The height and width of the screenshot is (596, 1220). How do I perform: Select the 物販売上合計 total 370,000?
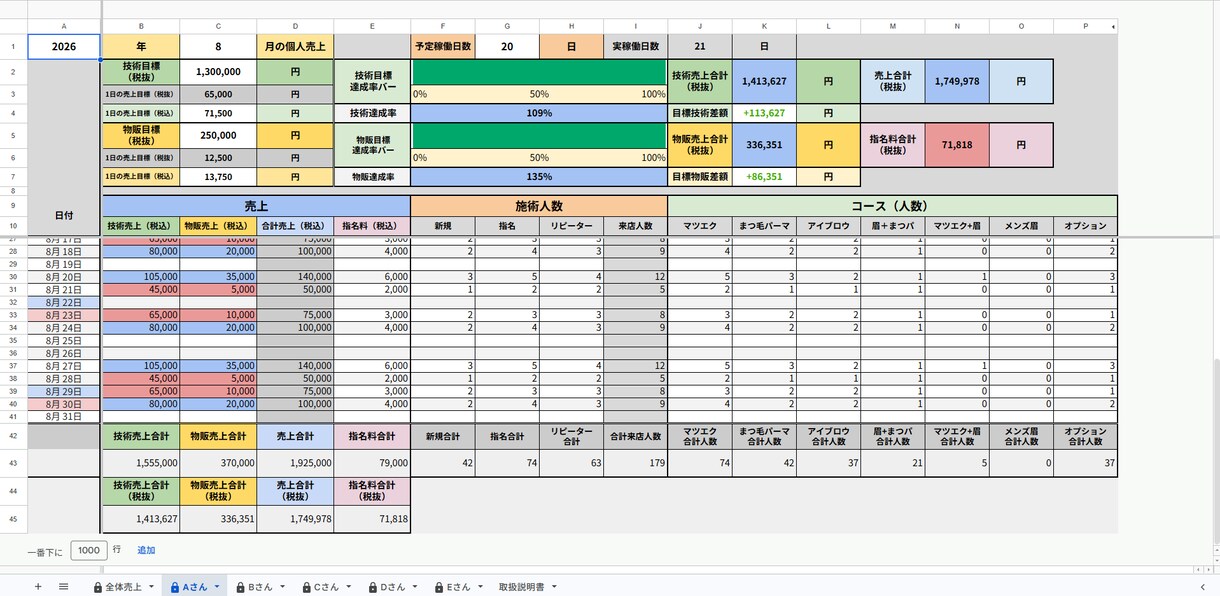(218, 463)
